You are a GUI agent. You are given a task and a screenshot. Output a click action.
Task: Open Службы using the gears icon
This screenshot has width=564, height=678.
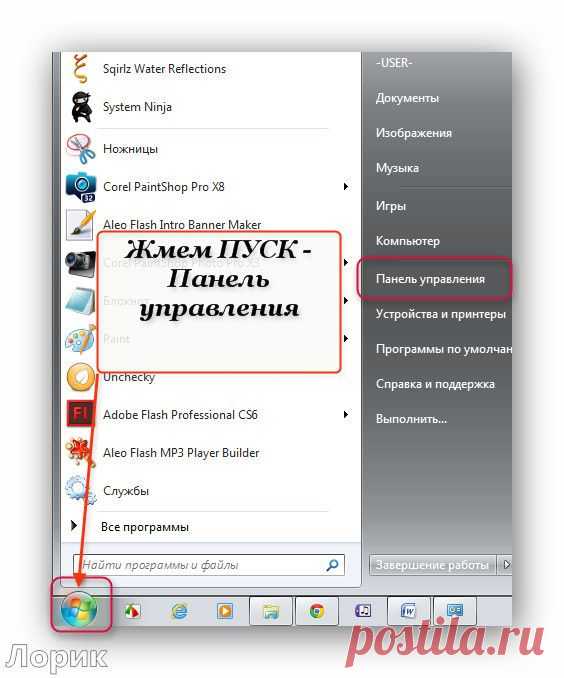pos(80,490)
